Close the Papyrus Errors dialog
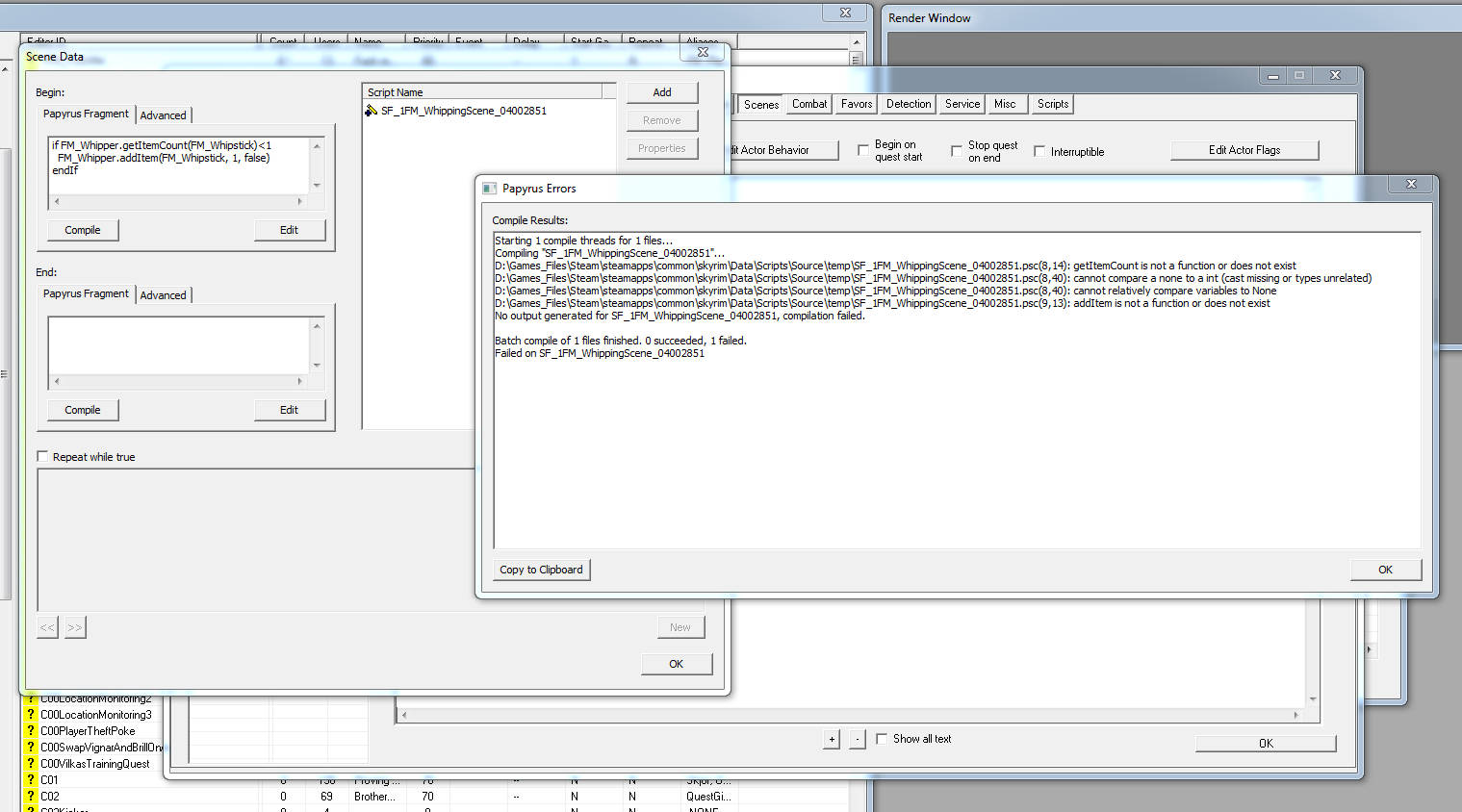 (1411, 184)
